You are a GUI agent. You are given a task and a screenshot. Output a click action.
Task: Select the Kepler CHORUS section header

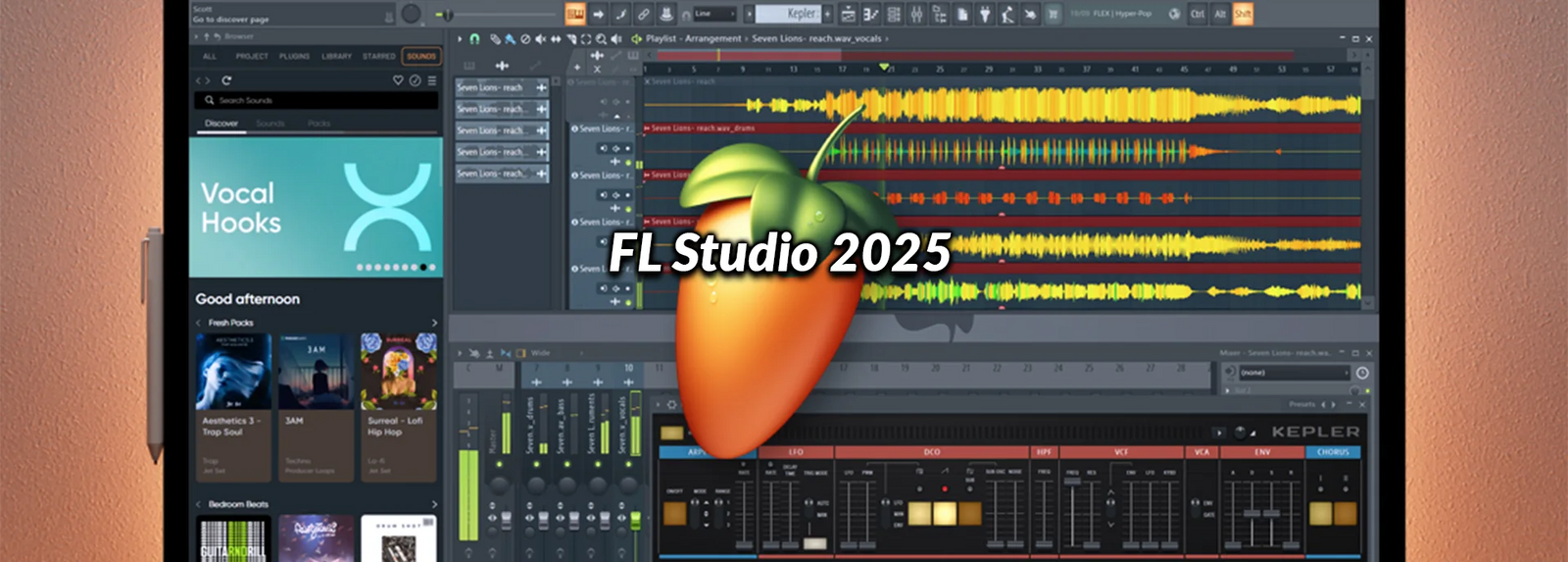[x=1333, y=452]
